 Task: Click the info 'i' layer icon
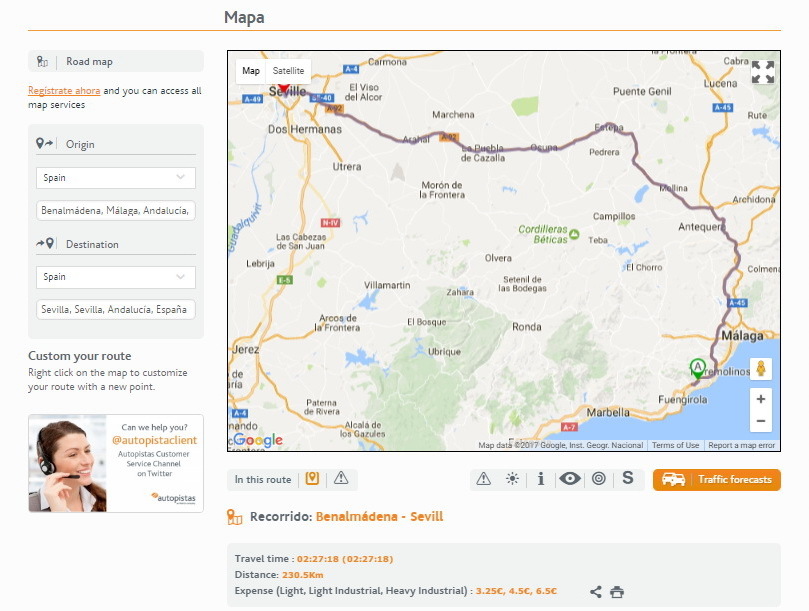541,479
